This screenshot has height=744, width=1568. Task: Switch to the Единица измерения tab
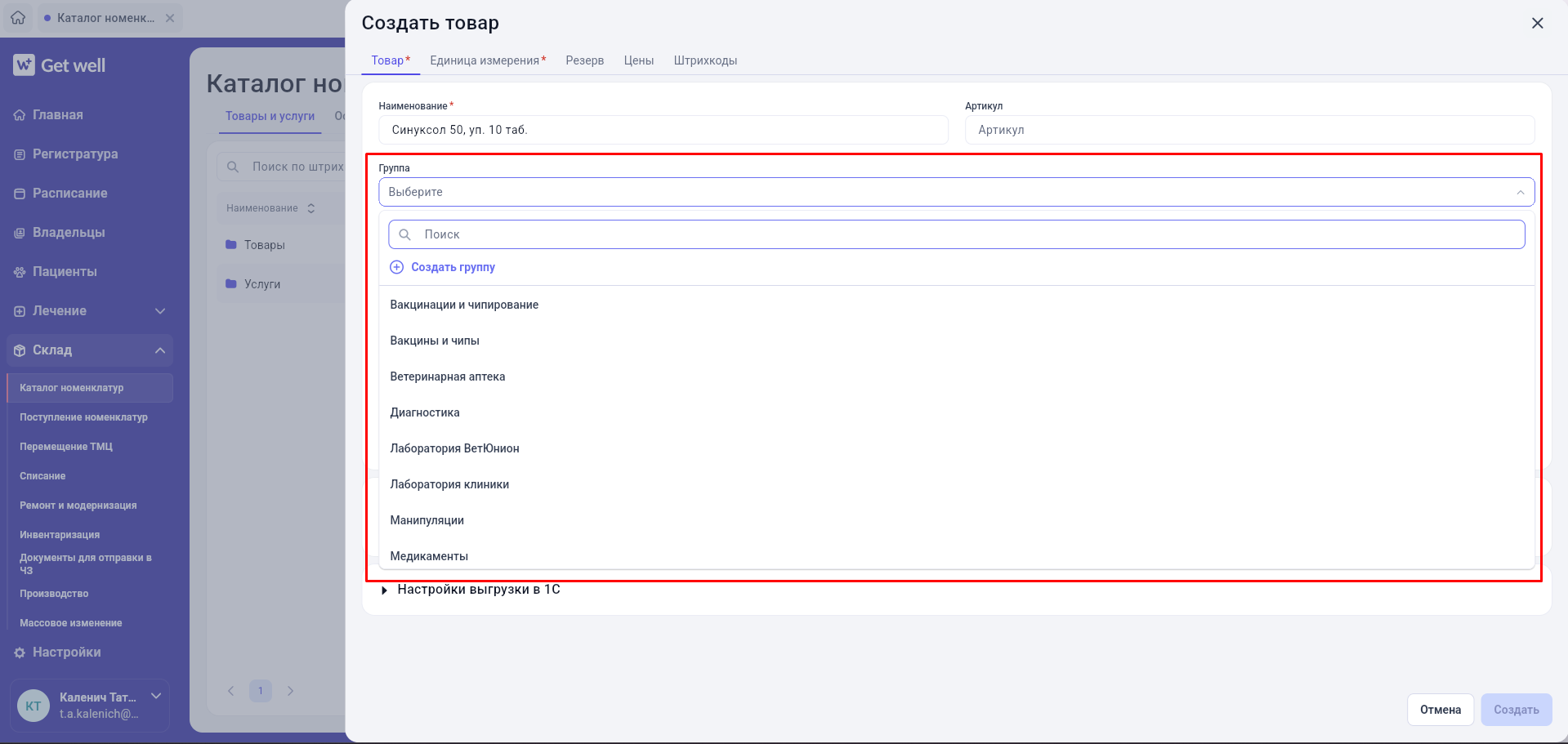[488, 60]
